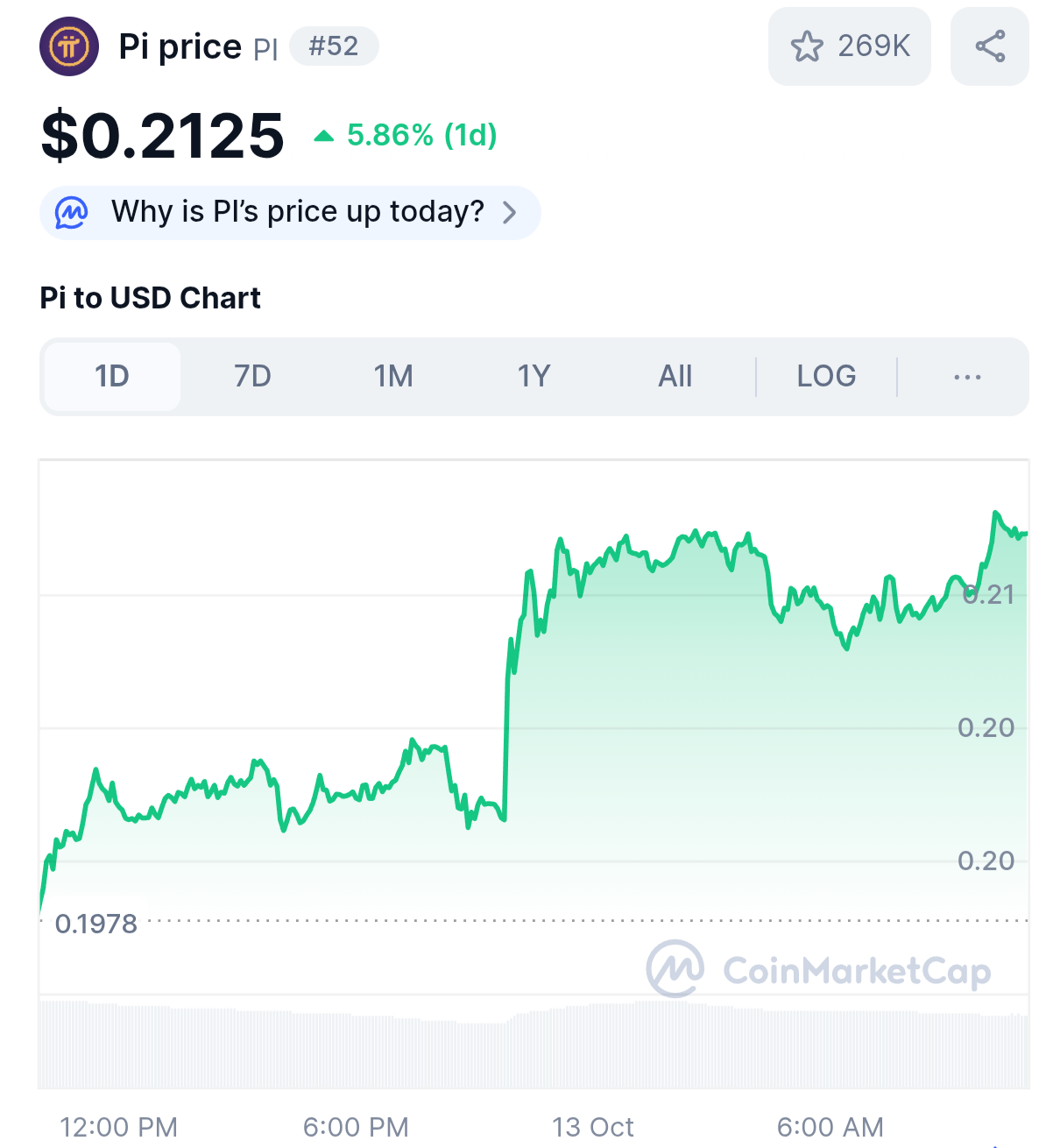The image size is (1046, 1148).
Task: Click the CoinMarketCap watermark logo
Action: (x=675, y=969)
